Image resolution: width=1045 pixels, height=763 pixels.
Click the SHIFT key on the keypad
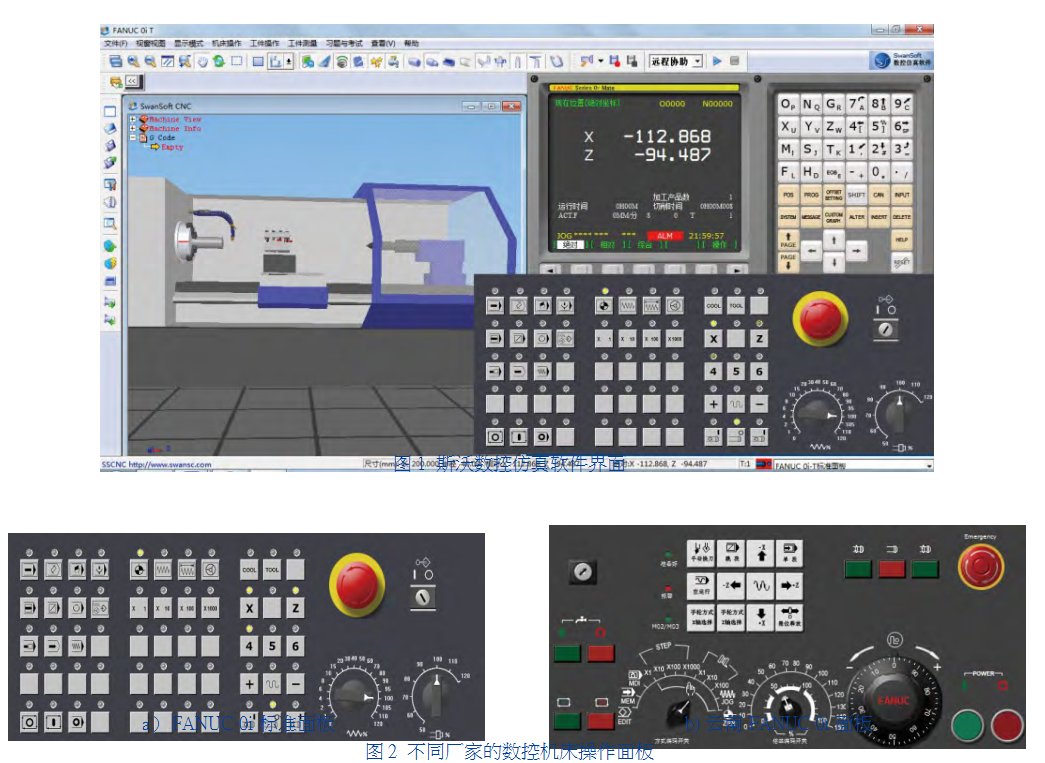(856, 195)
